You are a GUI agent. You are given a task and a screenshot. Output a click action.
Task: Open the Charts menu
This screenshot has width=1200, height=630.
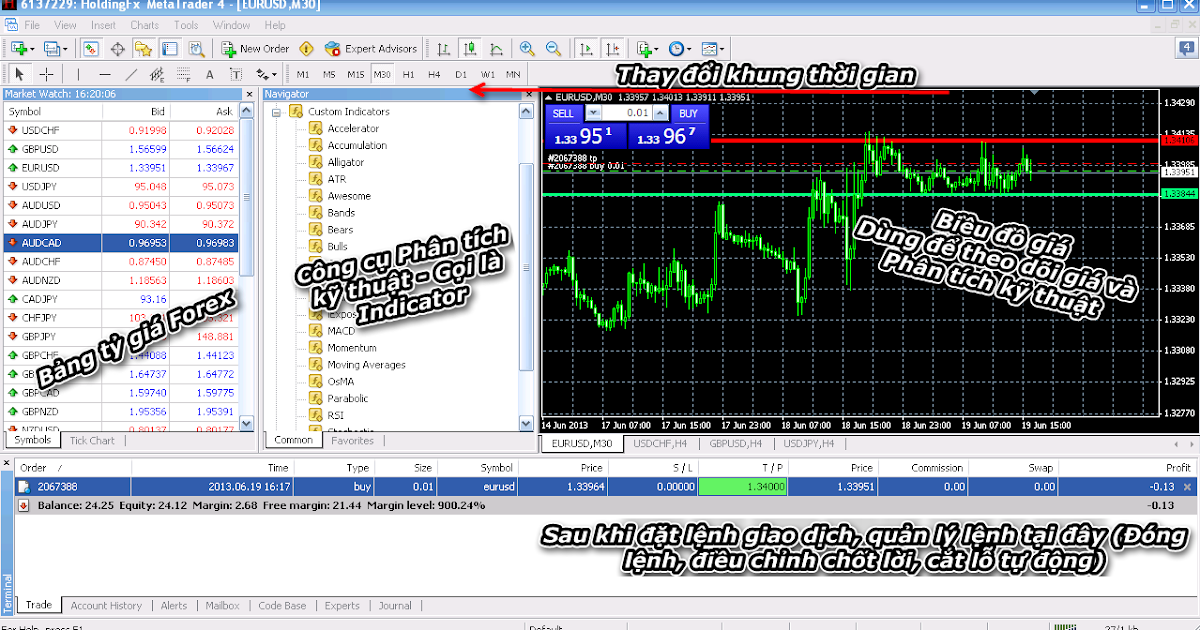(144, 25)
